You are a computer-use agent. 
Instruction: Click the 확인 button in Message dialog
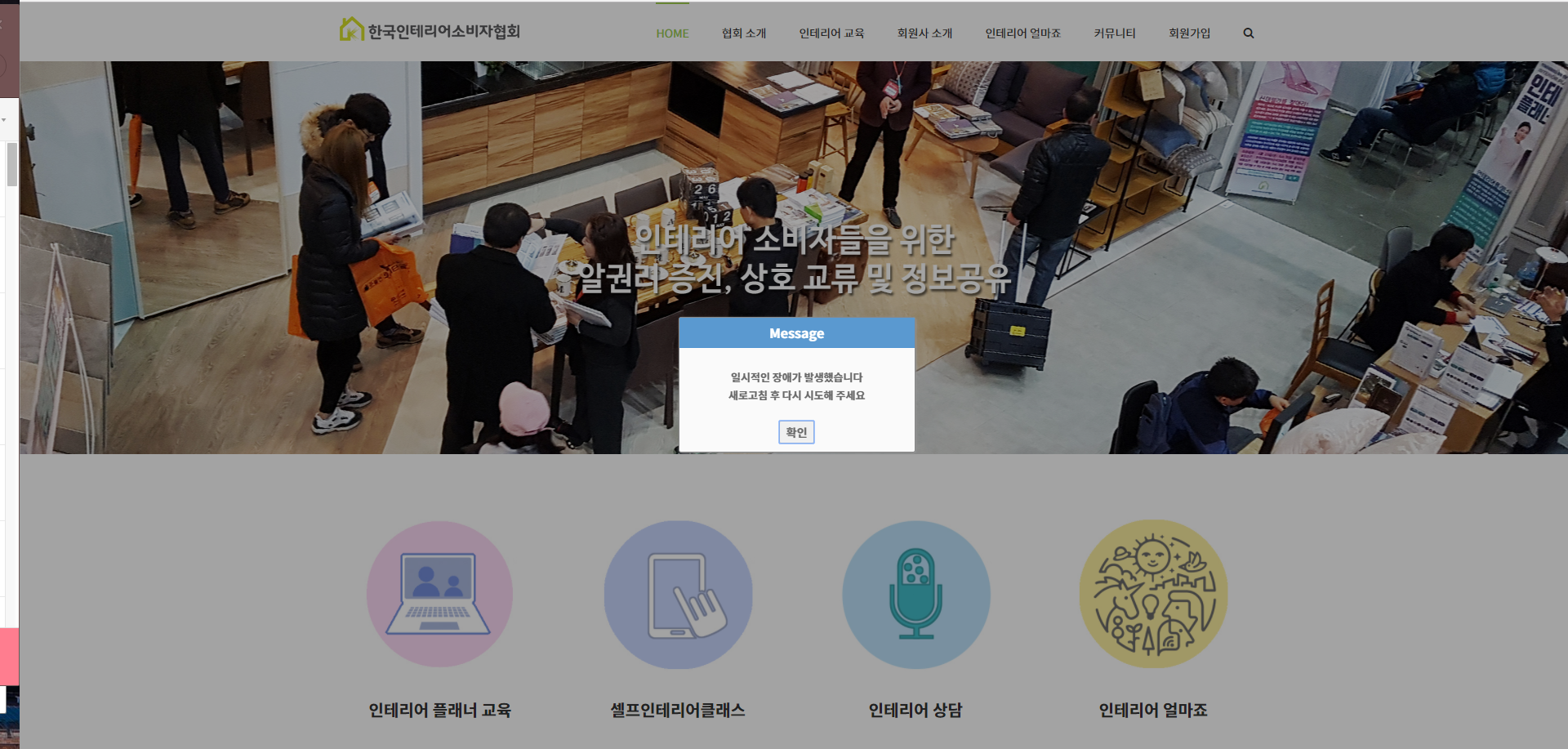click(x=796, y=432)
